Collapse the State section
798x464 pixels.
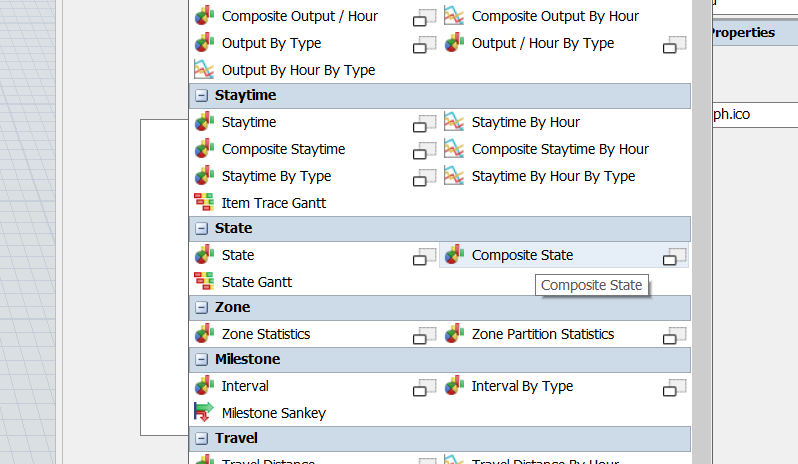[x=201, y=229]
